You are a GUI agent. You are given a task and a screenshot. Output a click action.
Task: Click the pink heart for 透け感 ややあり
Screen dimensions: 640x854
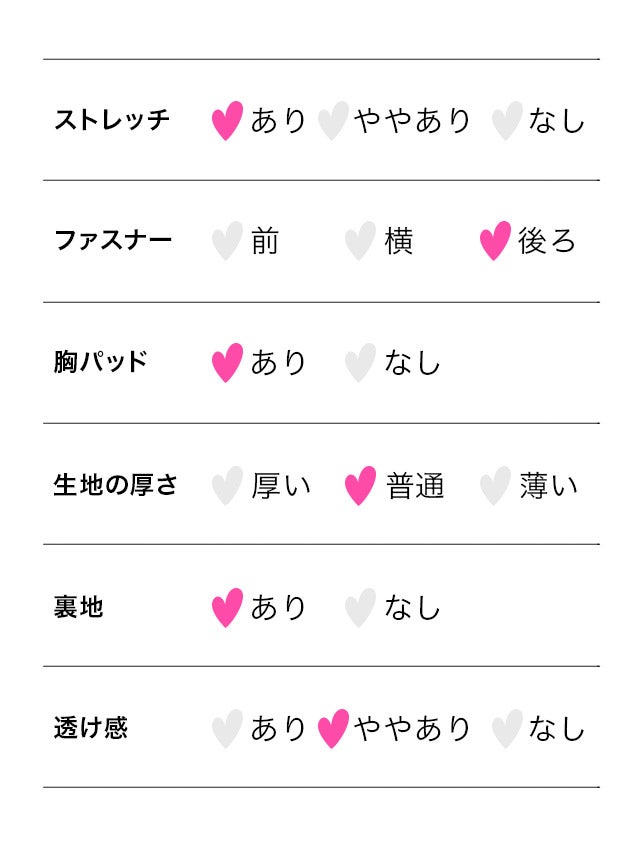click(333, 729)
